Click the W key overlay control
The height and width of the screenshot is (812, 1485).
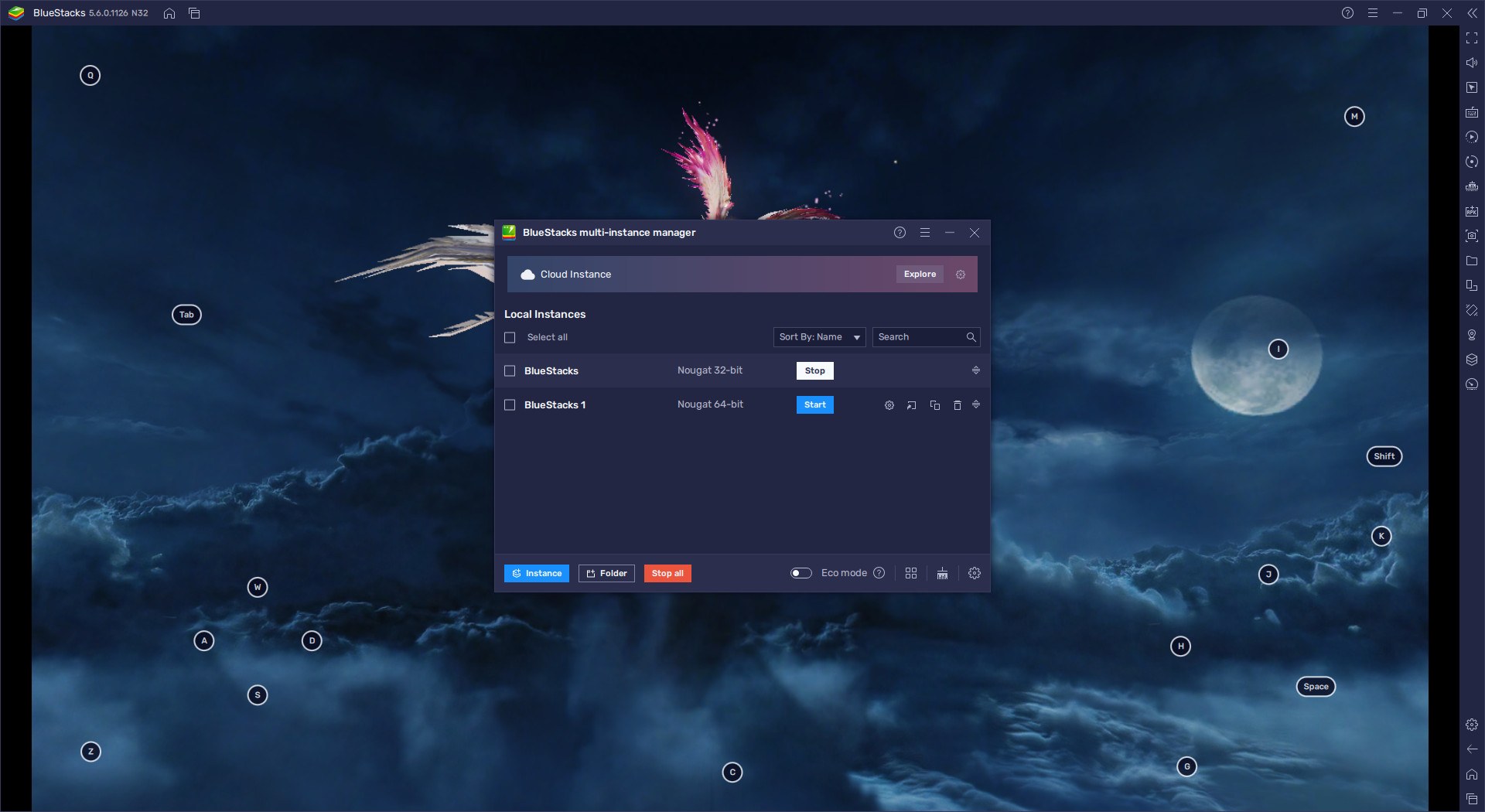coord(258,588)
